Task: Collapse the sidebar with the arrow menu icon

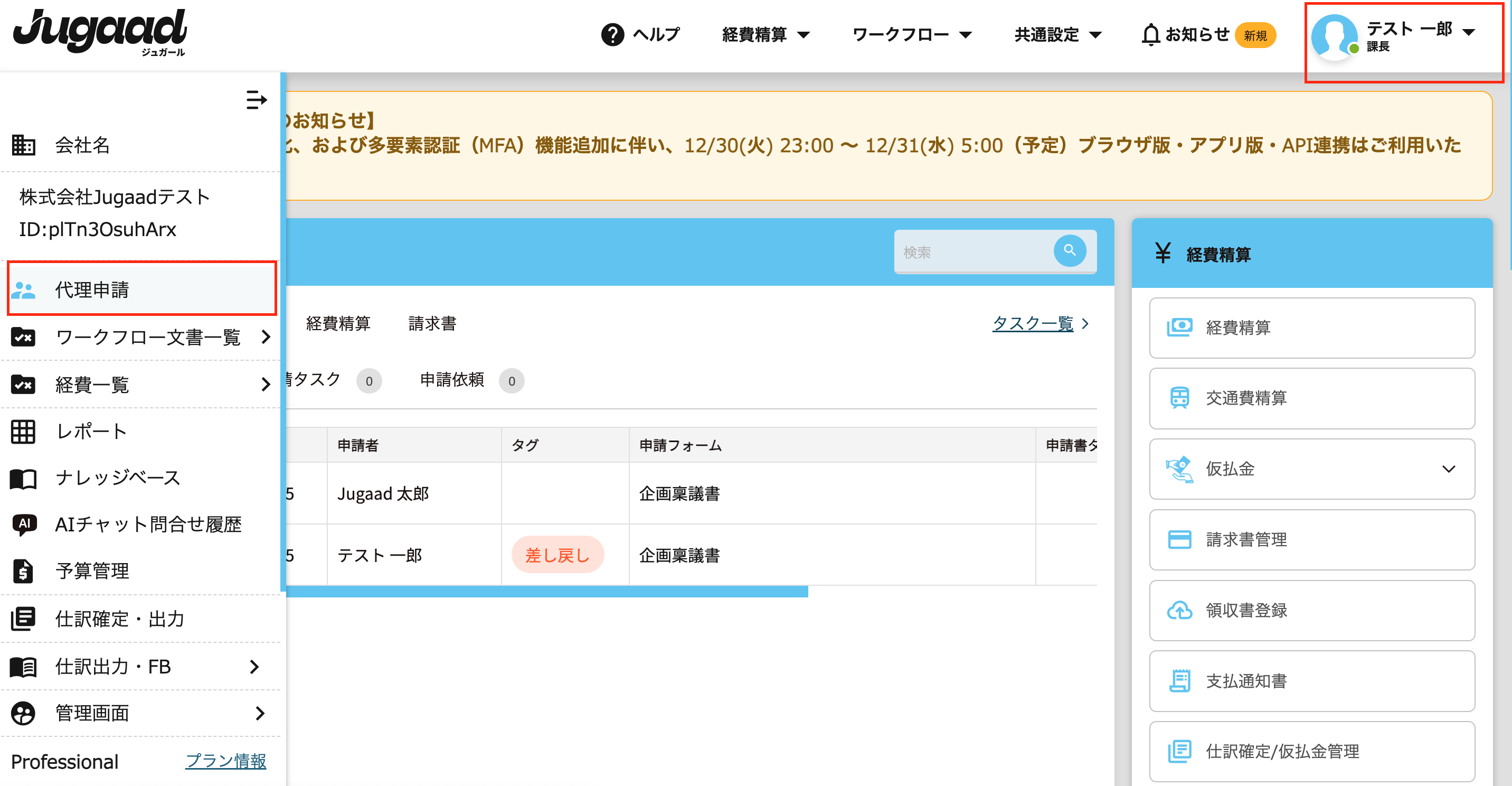Action: (256, 100)
